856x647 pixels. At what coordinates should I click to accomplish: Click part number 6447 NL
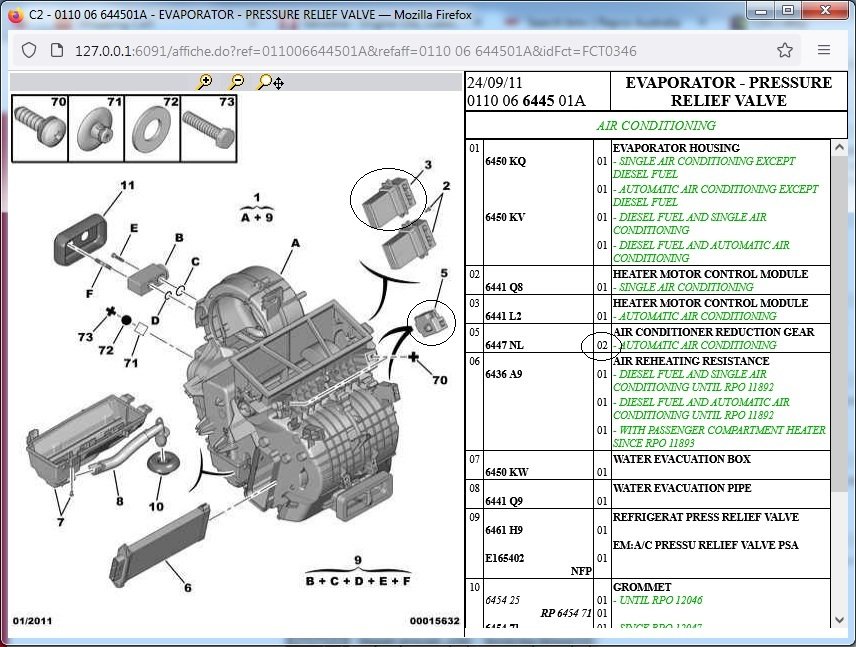click(x=504, y=345)
